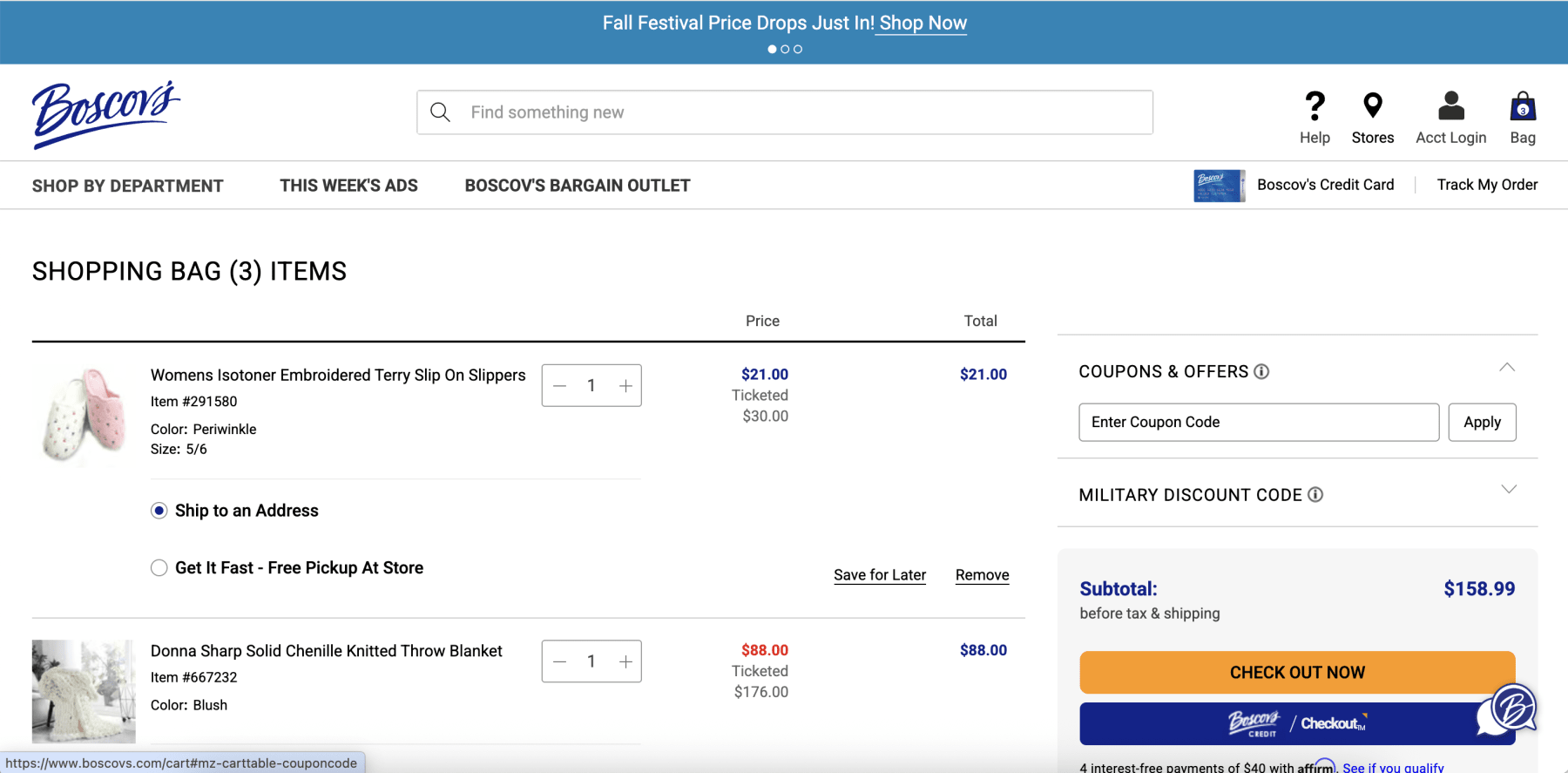Click the Enter Coupon Code field
The height and width of the screenshot is (773, 1568).
click(1258, 423)
